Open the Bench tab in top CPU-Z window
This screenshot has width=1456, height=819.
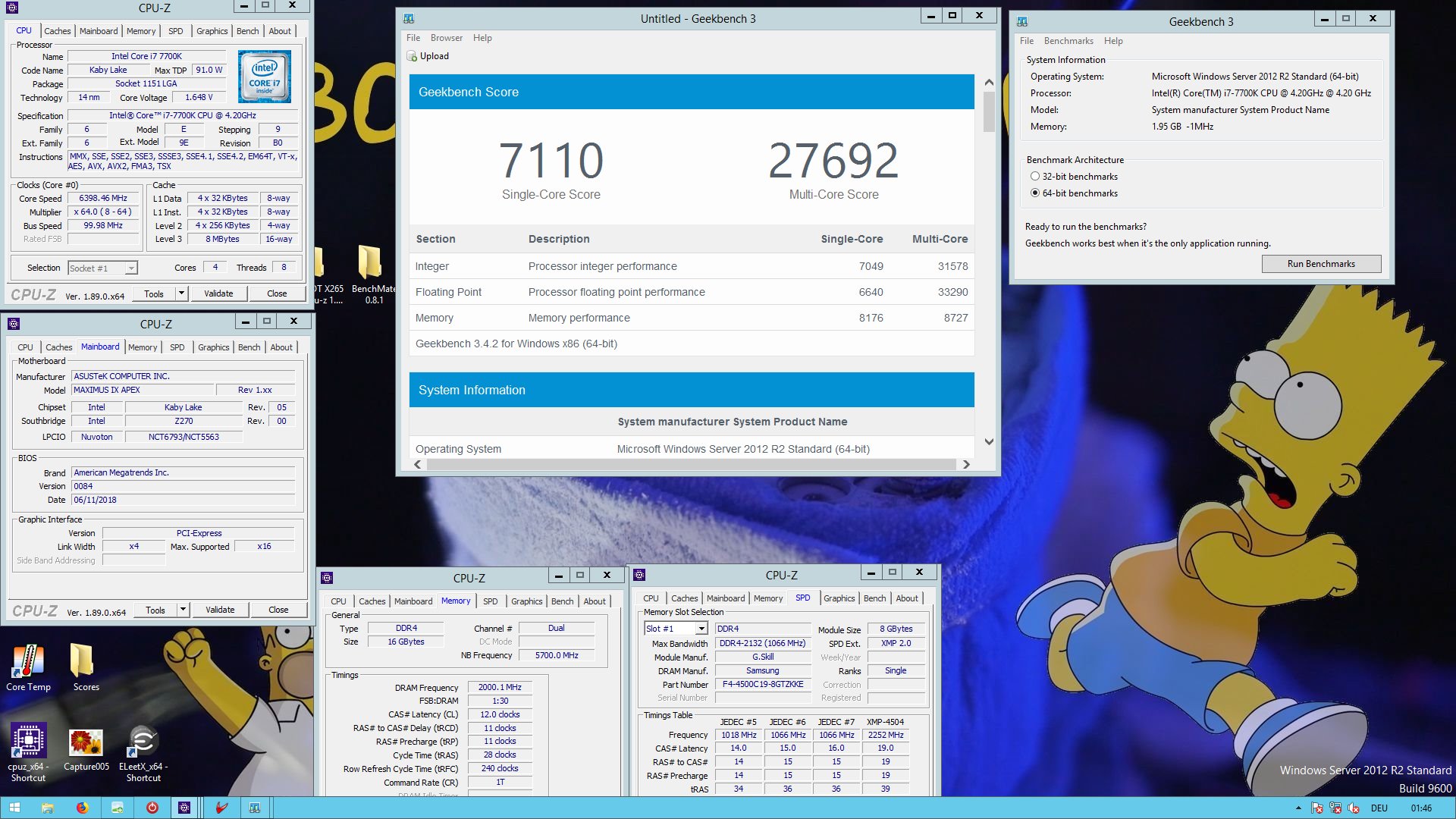pyautogui.click(x=247, y=31)
